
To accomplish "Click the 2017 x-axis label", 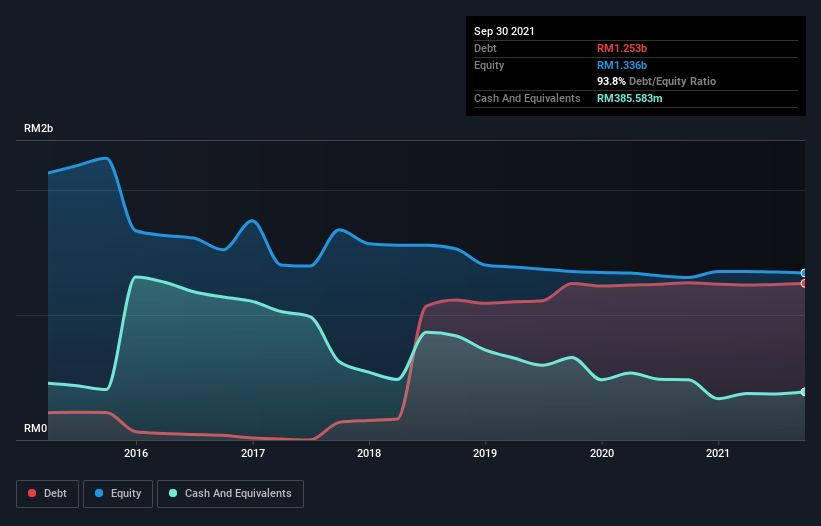I will point(253,453).
